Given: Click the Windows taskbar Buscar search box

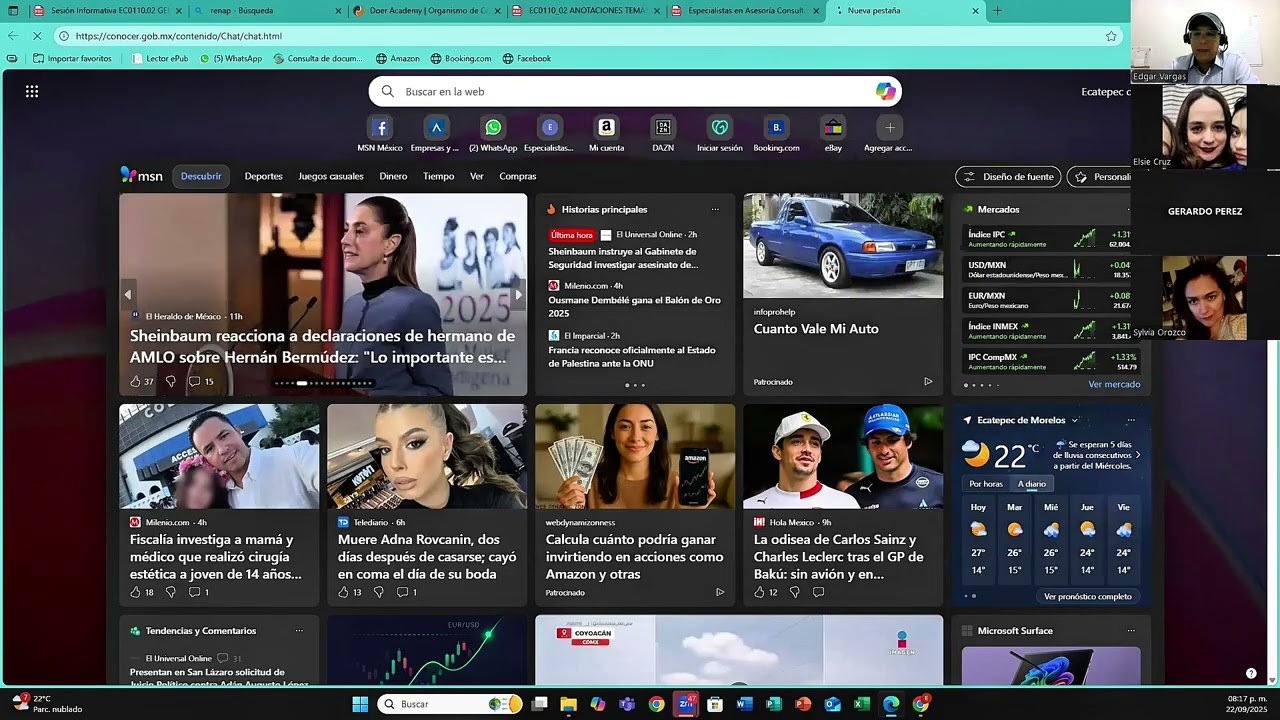Looking at the screenshot, I should tap(450, 704).
